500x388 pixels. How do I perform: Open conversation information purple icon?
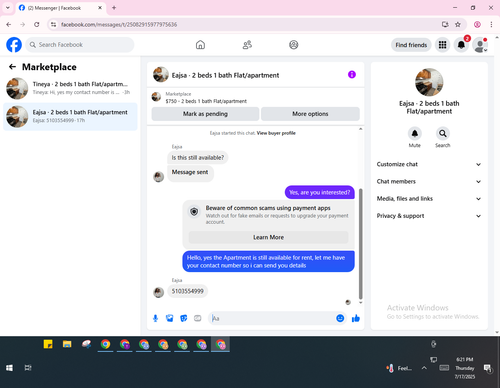(352, 75)
